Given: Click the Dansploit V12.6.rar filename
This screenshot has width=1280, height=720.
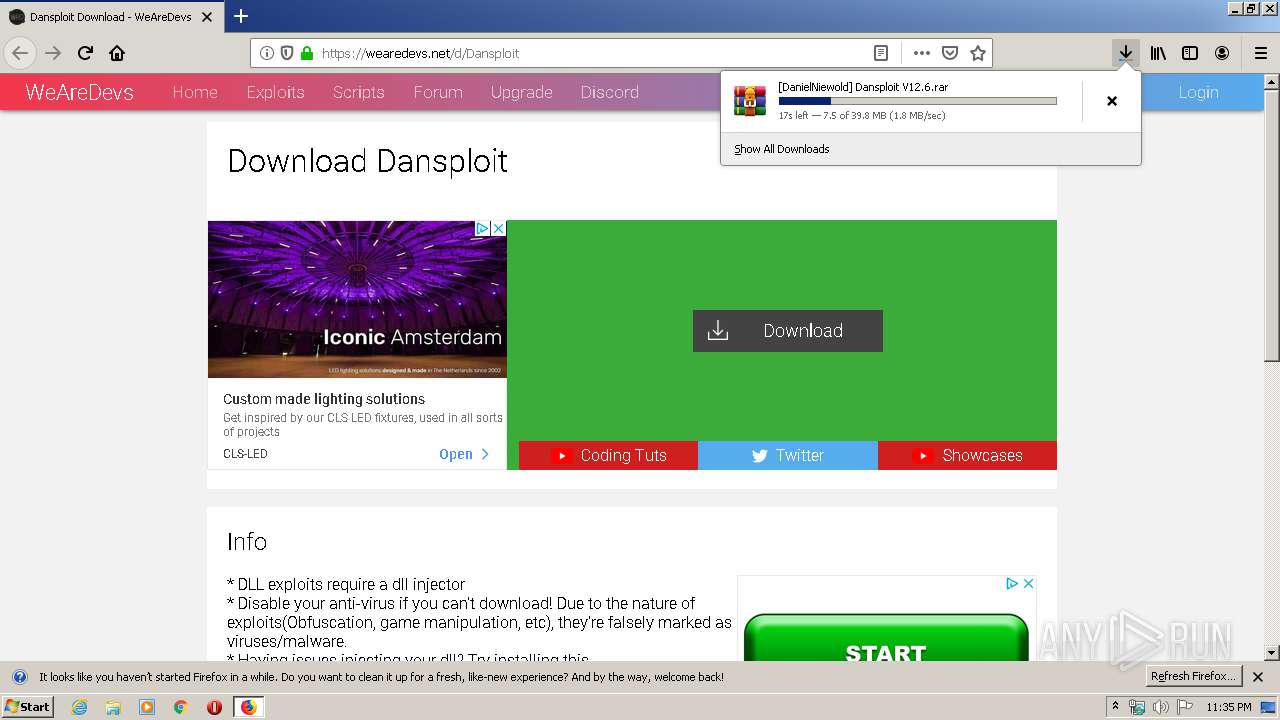Looking at the screenshot, I should click(x=863, y=87).
